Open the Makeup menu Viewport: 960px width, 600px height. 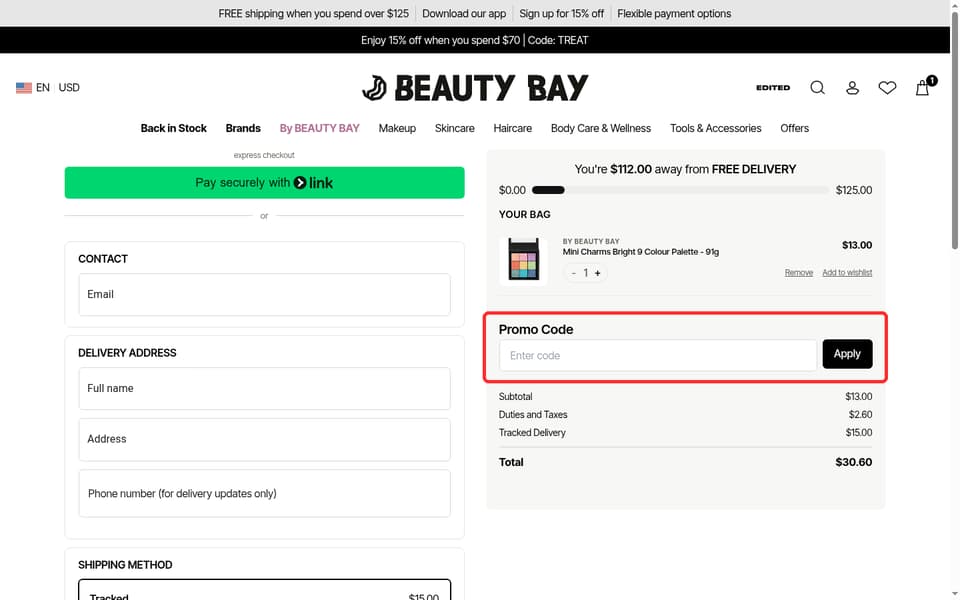pos(397,128)
